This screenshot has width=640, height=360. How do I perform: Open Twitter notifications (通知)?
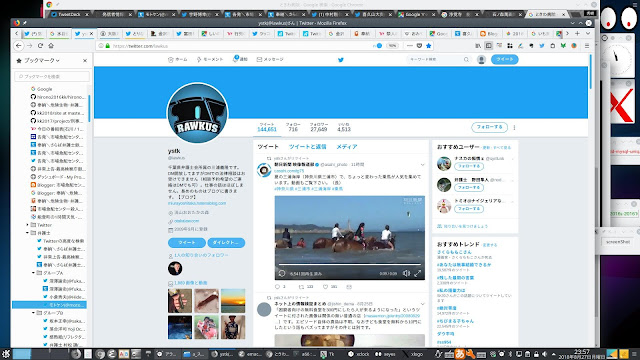point(240,59)
